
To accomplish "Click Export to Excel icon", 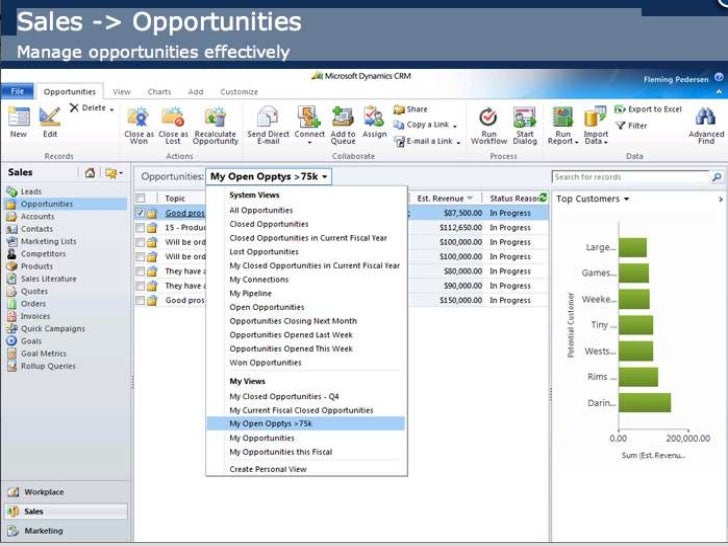I will [x=620, y=109].
